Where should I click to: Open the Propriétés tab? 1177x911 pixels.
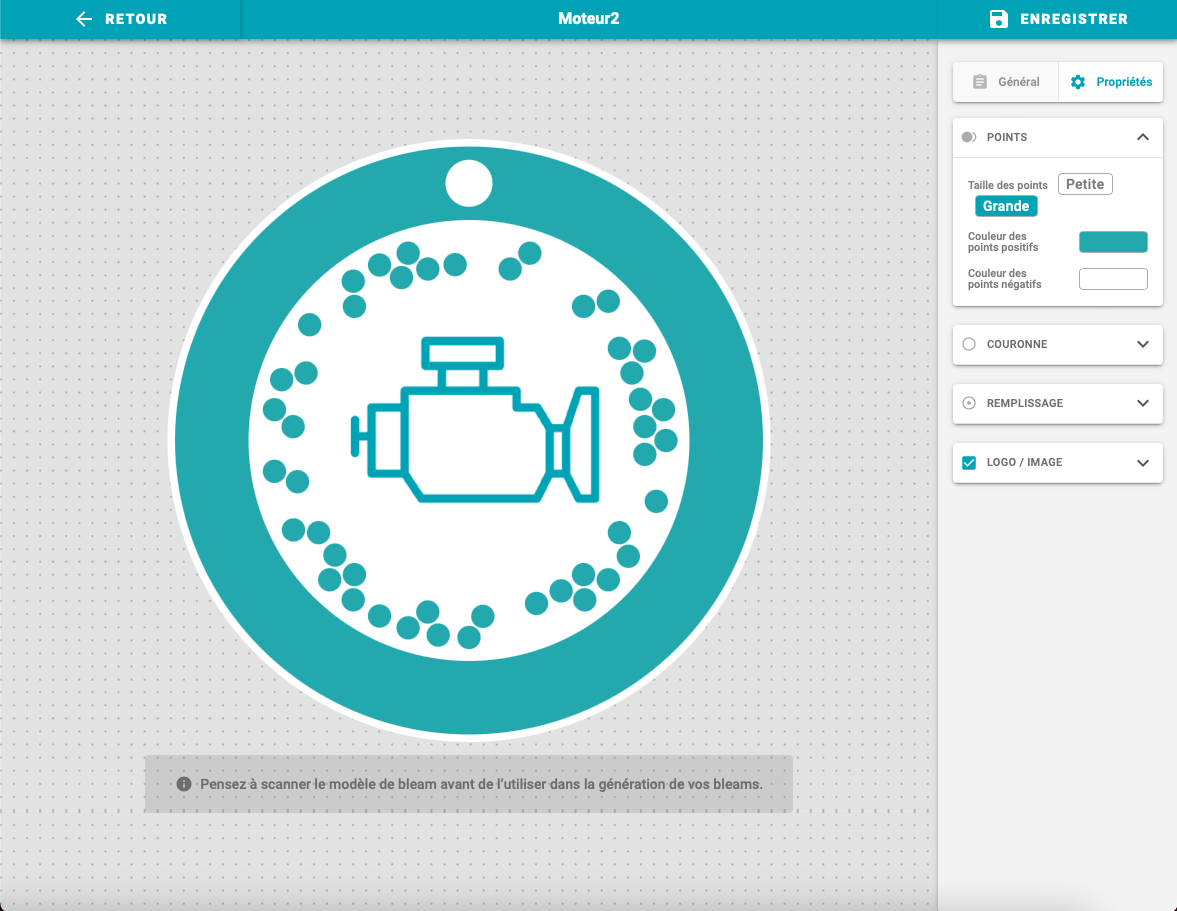pos(1111,82)
